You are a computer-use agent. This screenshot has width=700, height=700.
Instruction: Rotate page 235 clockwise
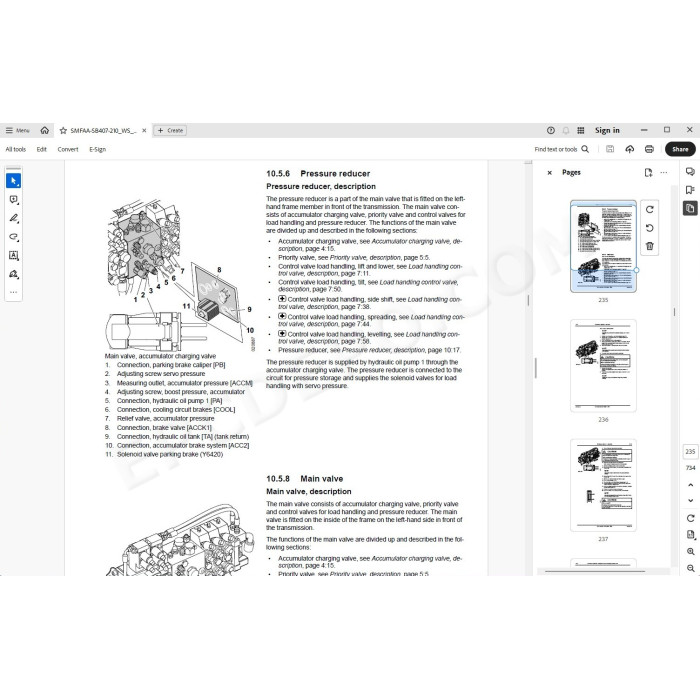click(x=650, y=209)
